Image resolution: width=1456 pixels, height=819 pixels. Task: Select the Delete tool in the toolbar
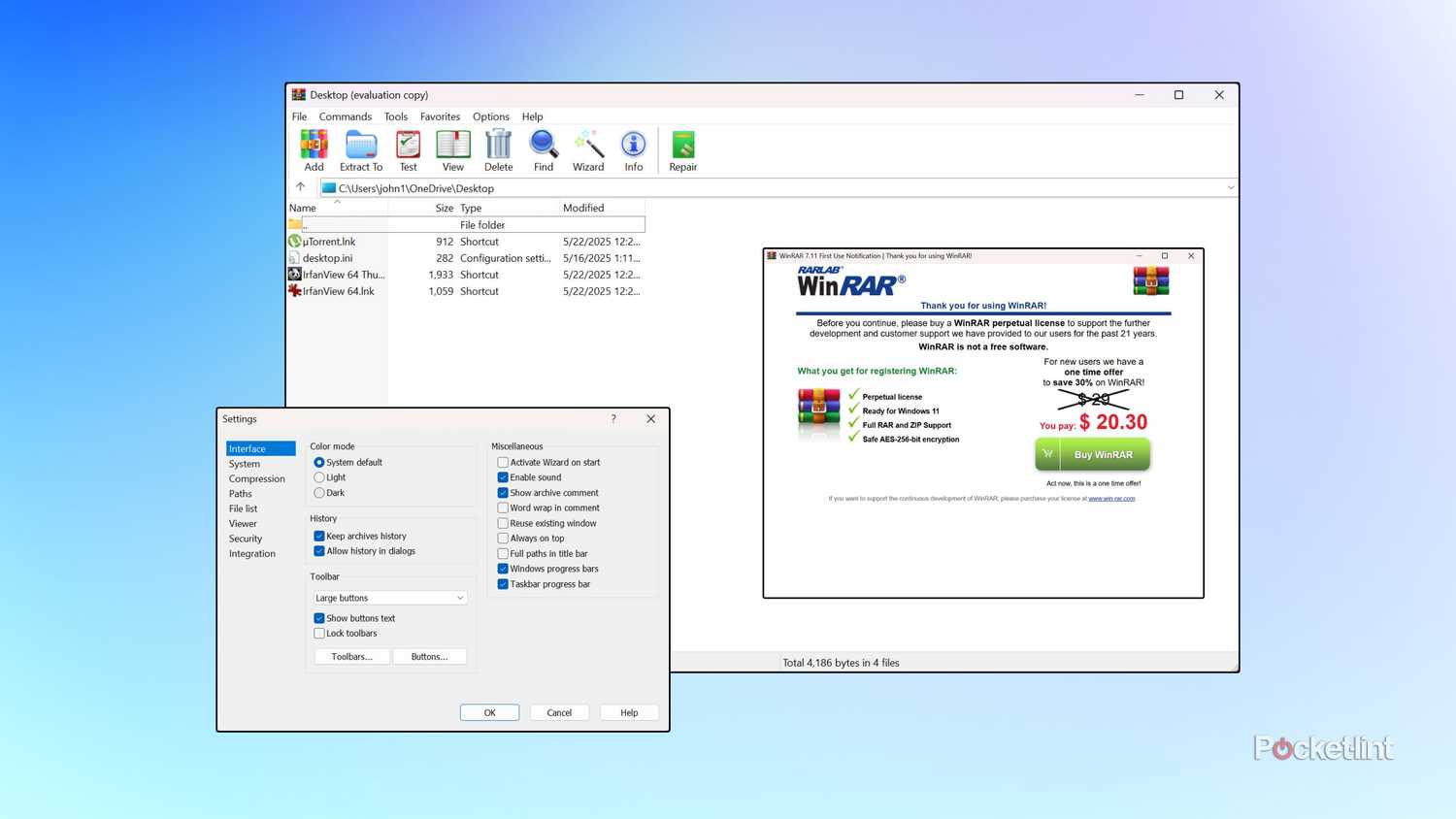[498, 148]
